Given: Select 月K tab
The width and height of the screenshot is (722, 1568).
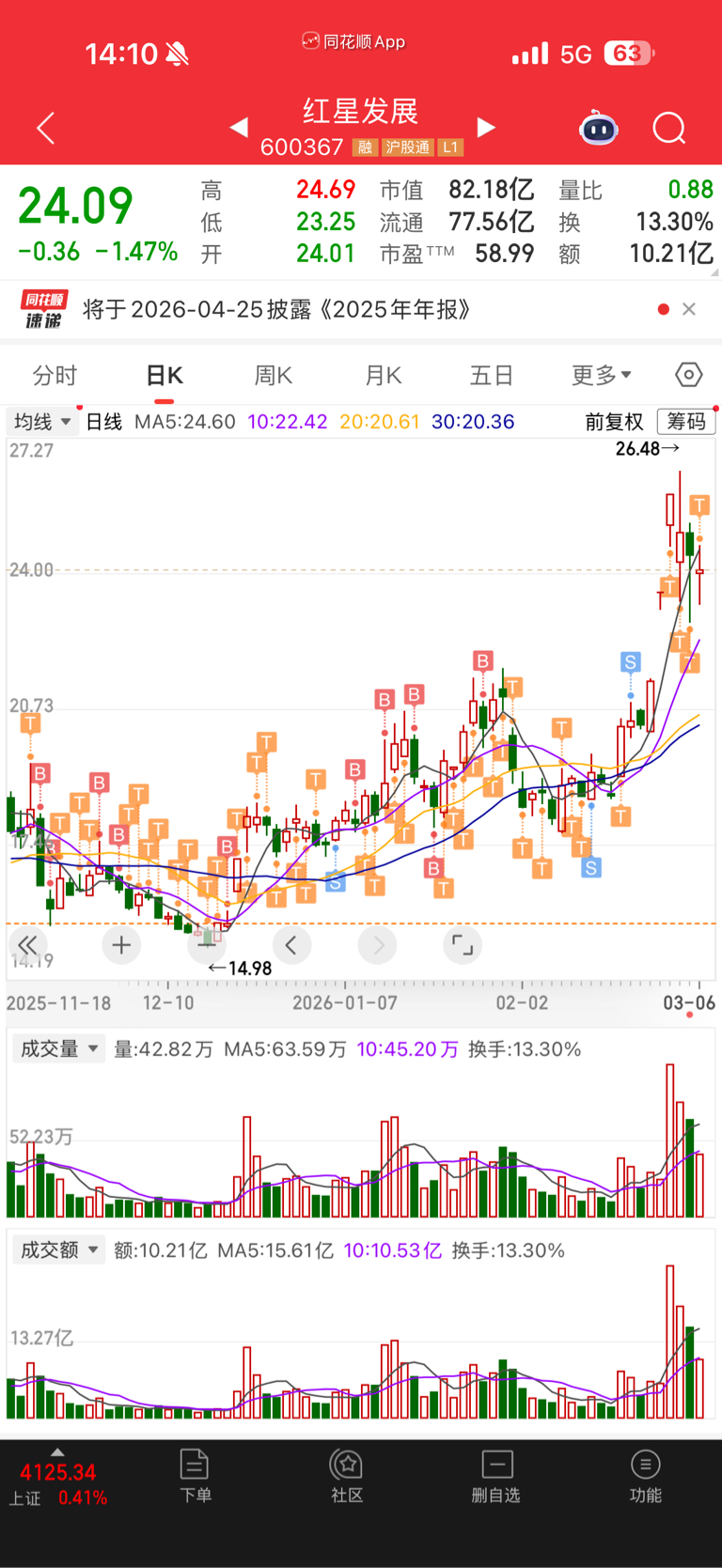Looking at the screenshot, I should point(383,376).
